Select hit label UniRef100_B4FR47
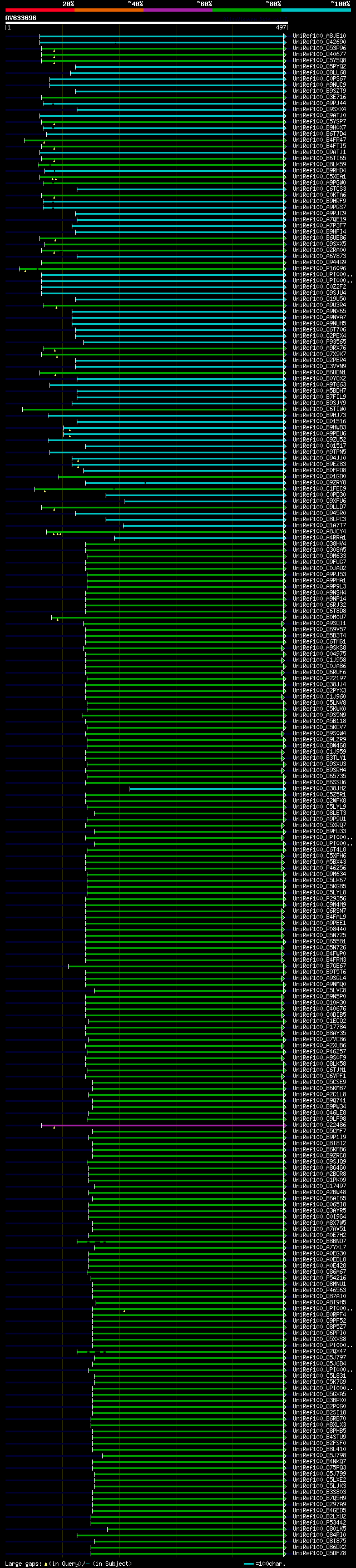Viewport: 356px width, 1568px height. (319, 140)
